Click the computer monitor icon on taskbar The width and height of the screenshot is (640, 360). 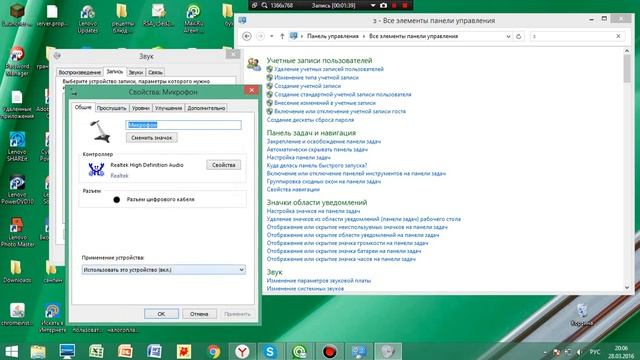67,351
